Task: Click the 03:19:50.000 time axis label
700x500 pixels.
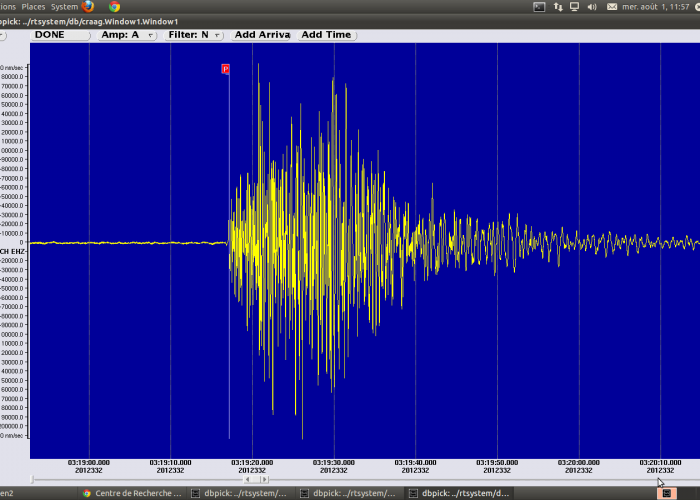Action: click(x=497, y=463)
